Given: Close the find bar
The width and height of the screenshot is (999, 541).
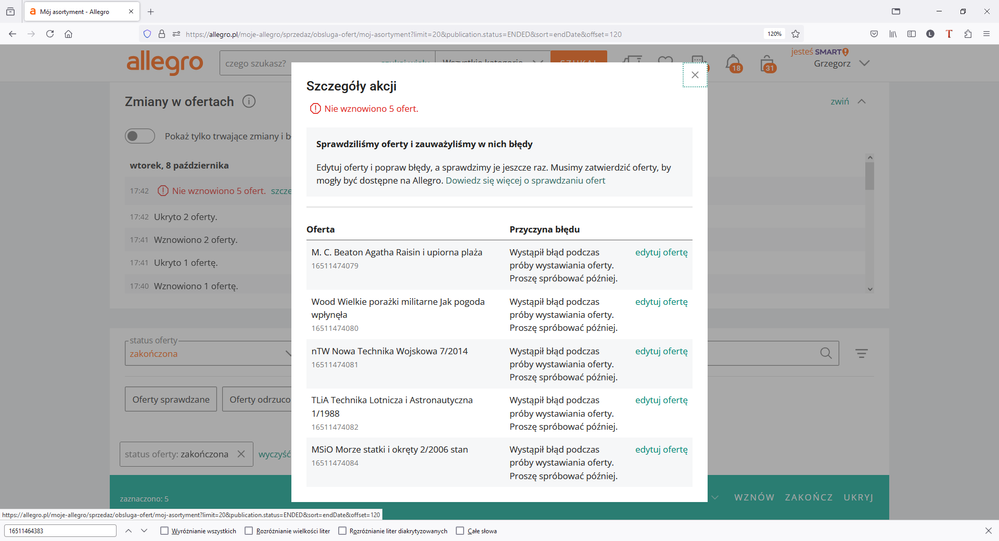Looking at the screenshot, I should point(988,531).
